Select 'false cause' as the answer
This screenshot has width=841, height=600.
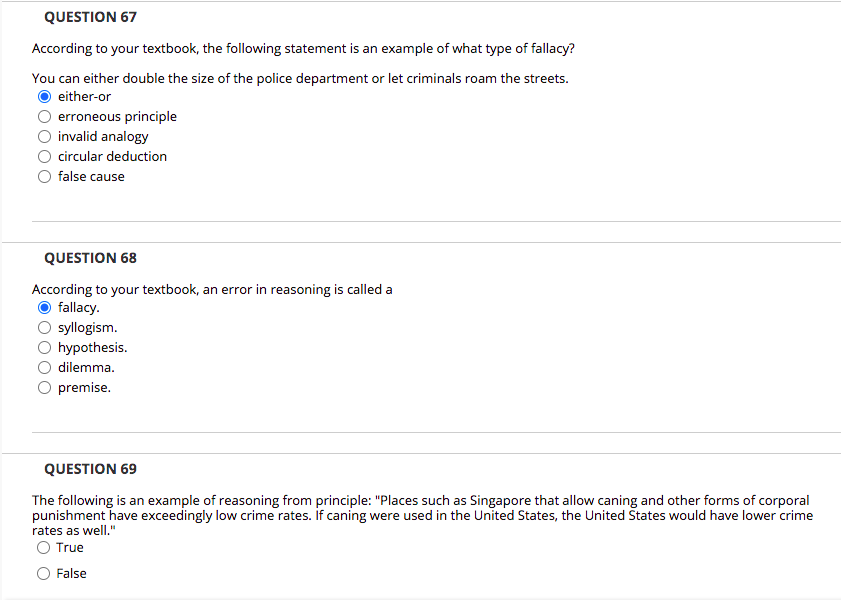44,177
